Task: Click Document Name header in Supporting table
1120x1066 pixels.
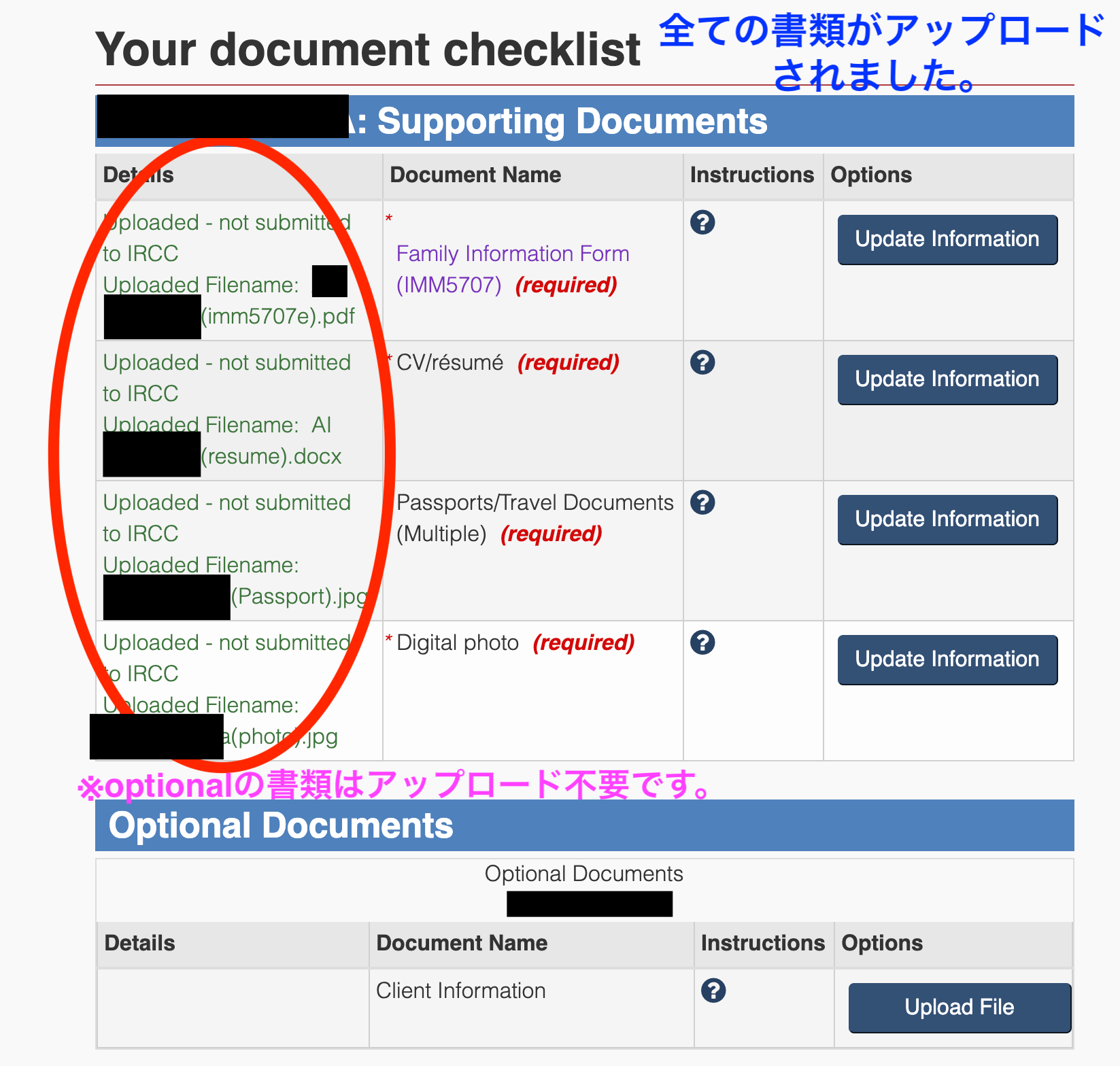Action: coord(475,175)
